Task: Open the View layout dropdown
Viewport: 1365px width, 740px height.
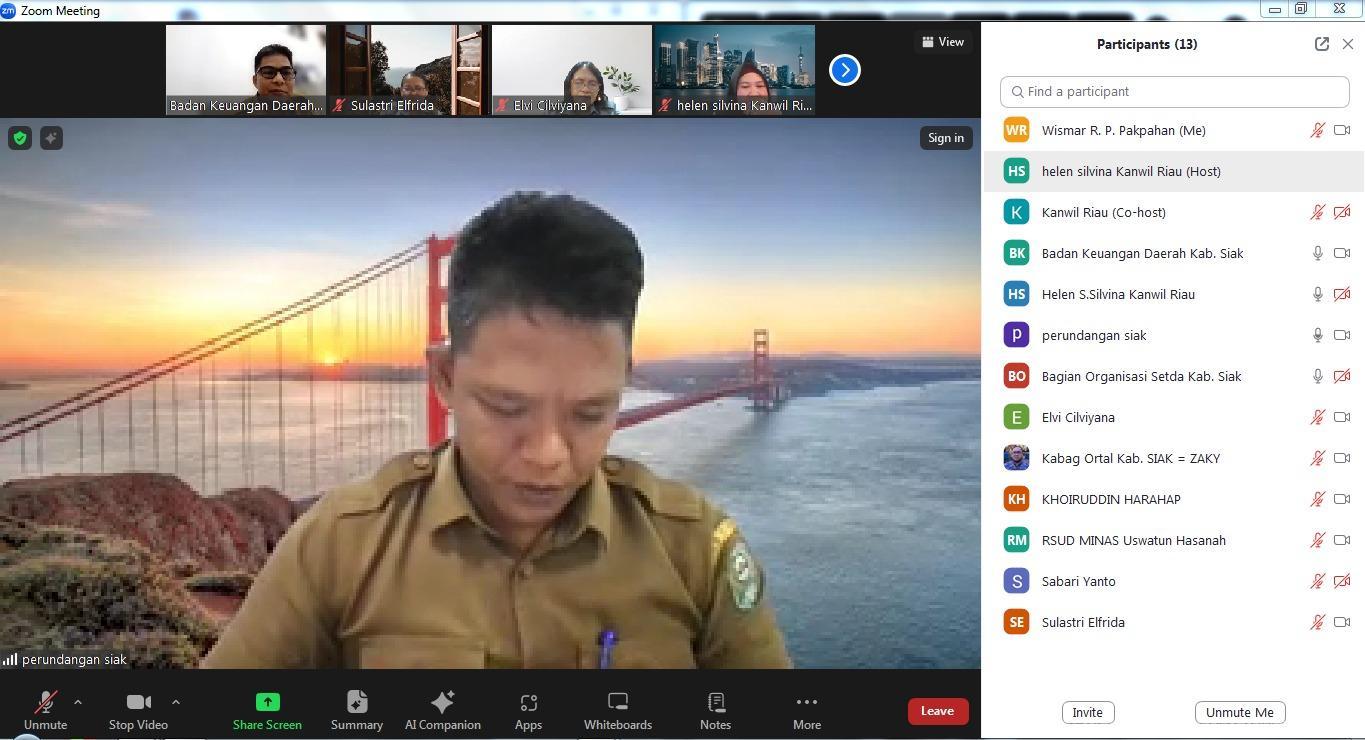Action: pos(942,42)
